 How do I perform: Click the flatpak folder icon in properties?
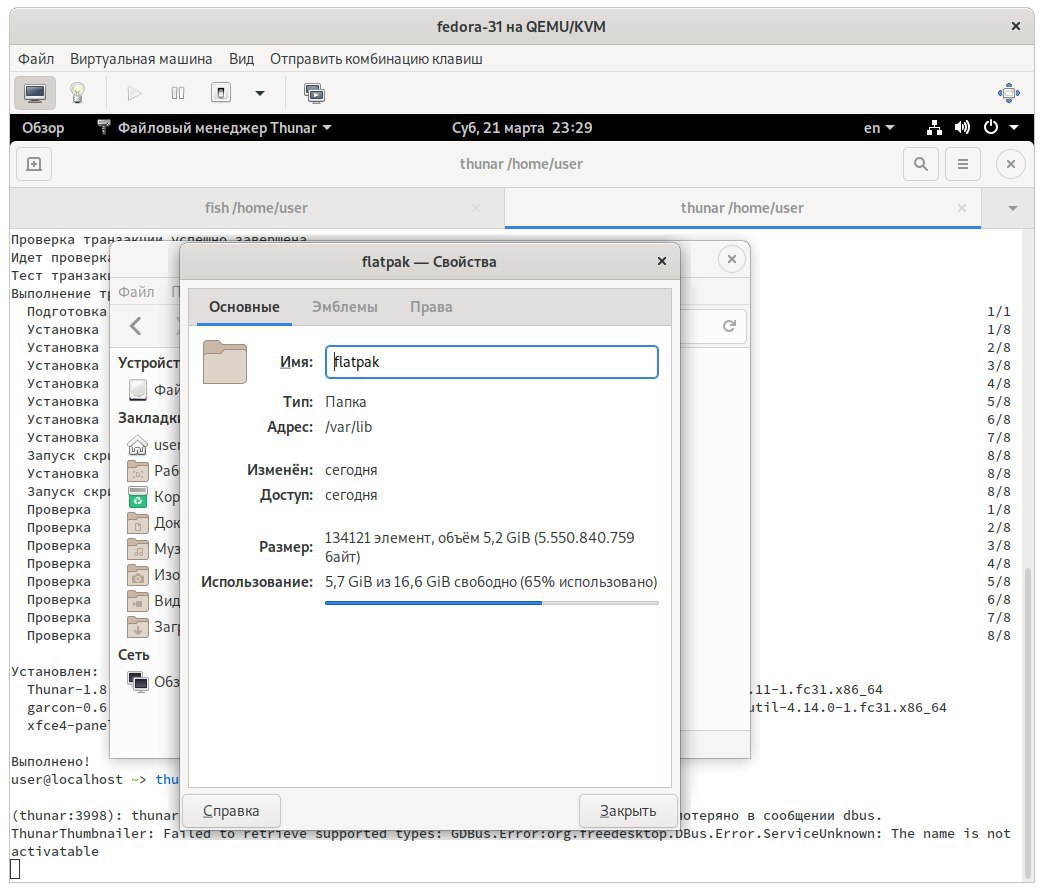(x=225, y=362)
